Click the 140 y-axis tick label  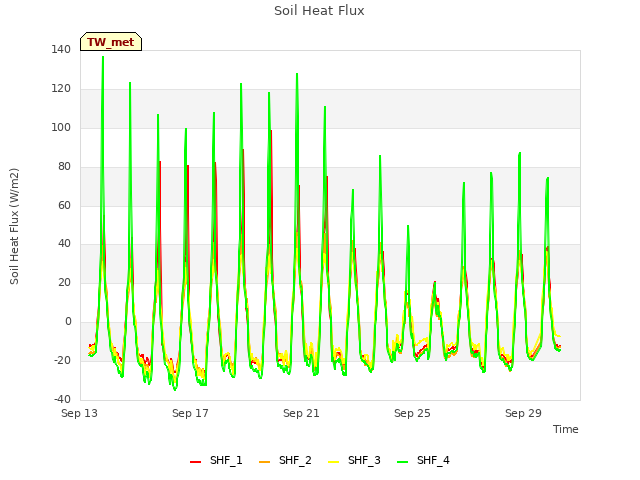click(x=61, y=50)
